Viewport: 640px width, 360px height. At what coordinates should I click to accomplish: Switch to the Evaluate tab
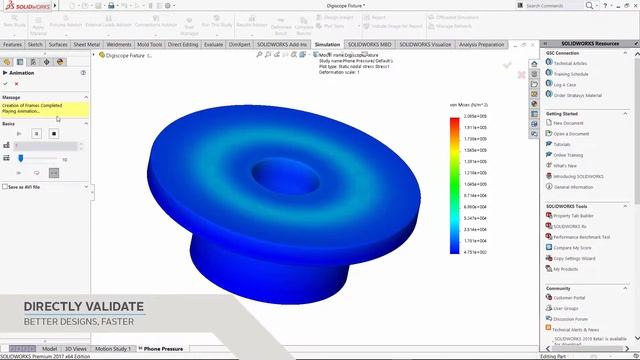(x=213, y=44)
